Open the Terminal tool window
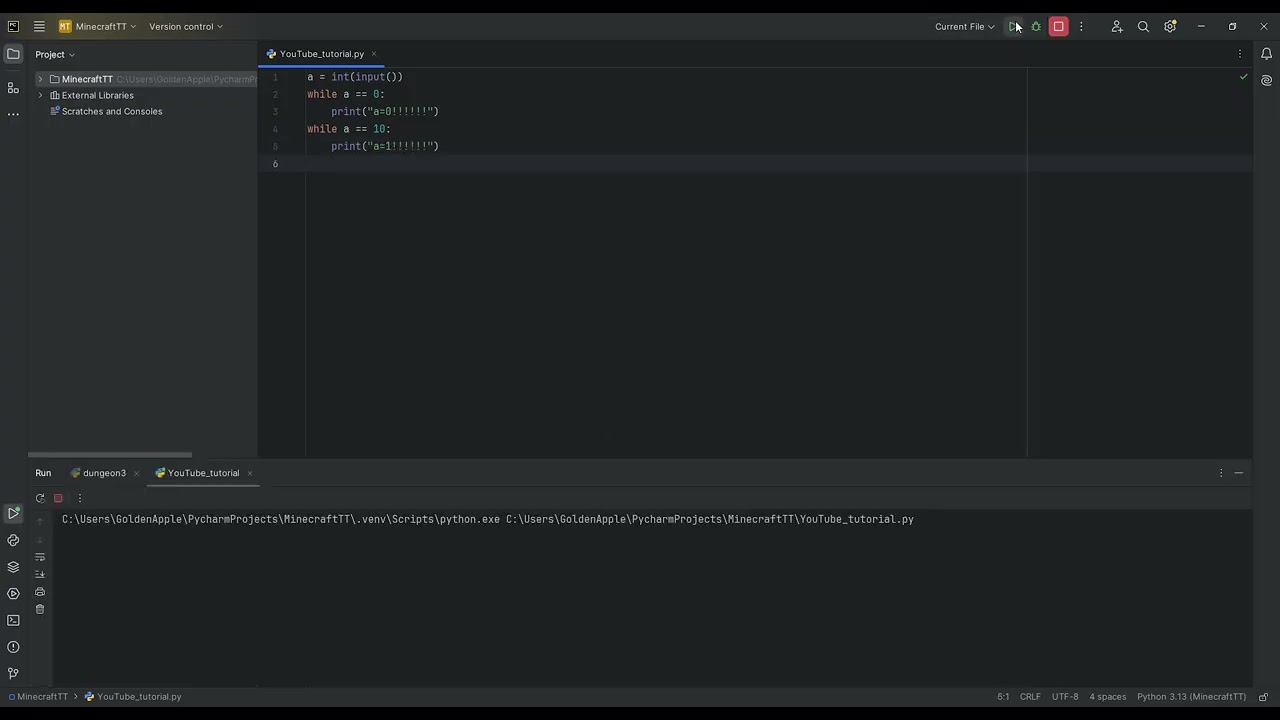This screenshot has width=1280, height=720. point(13,620)
